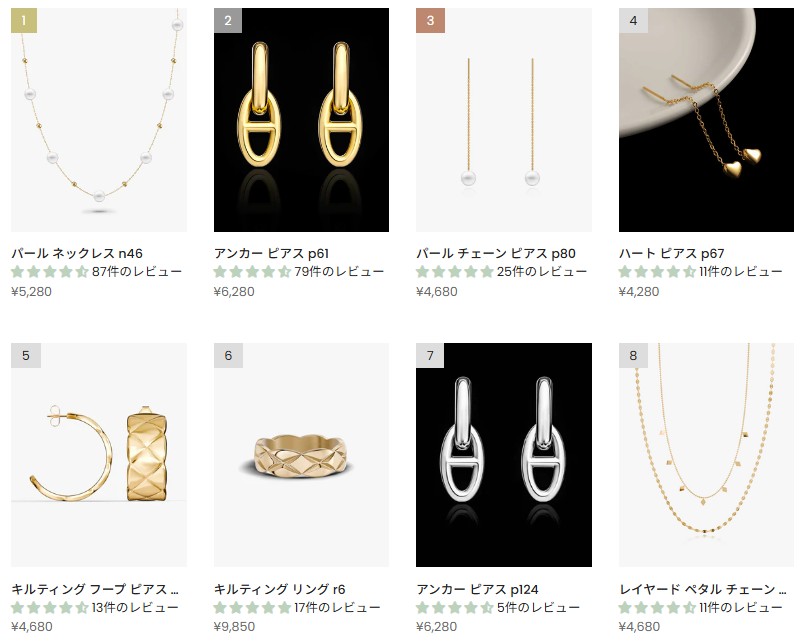Open the 79件のレビュー reviews link
Viewport: 812px width, 642px height.
pos(339,271)
